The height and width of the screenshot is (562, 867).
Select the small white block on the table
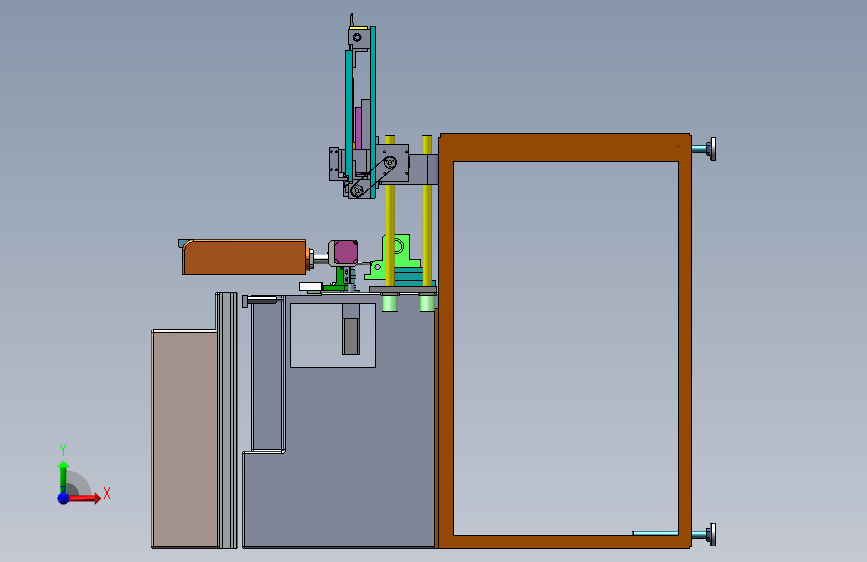[311, 287]
